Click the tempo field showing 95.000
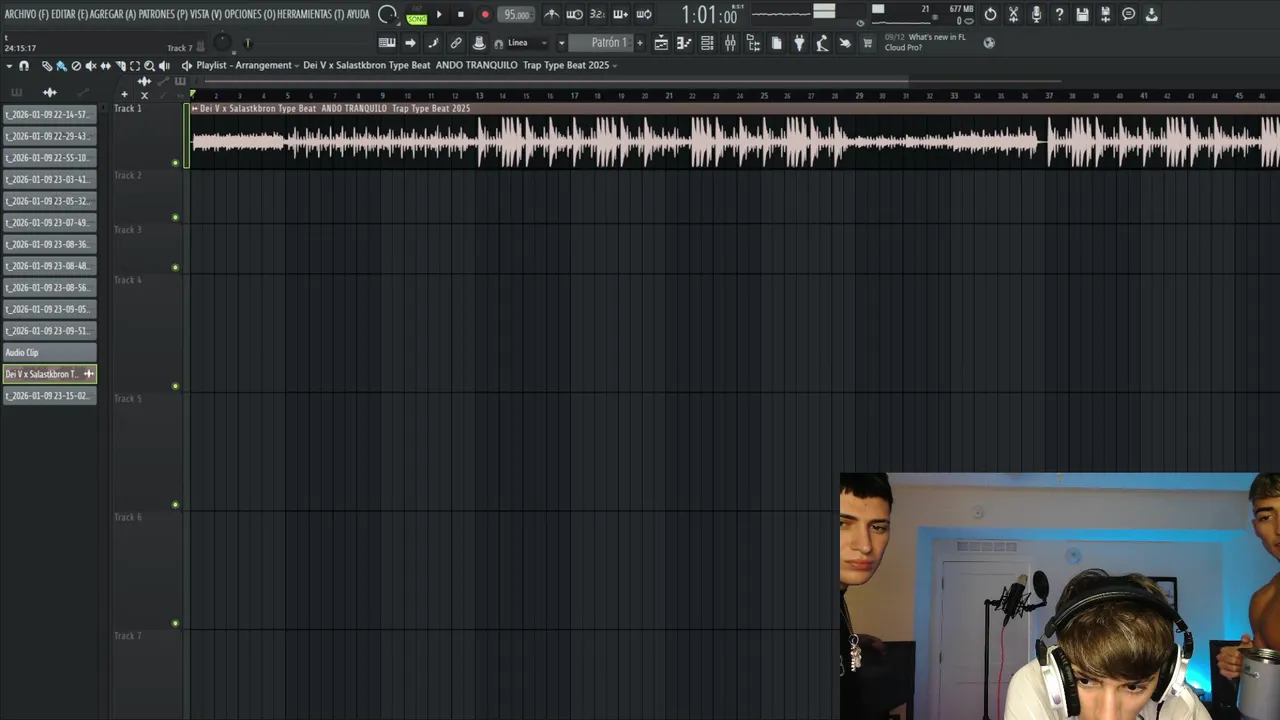Screen dimensions: 1280x720 tap(516, 14)
